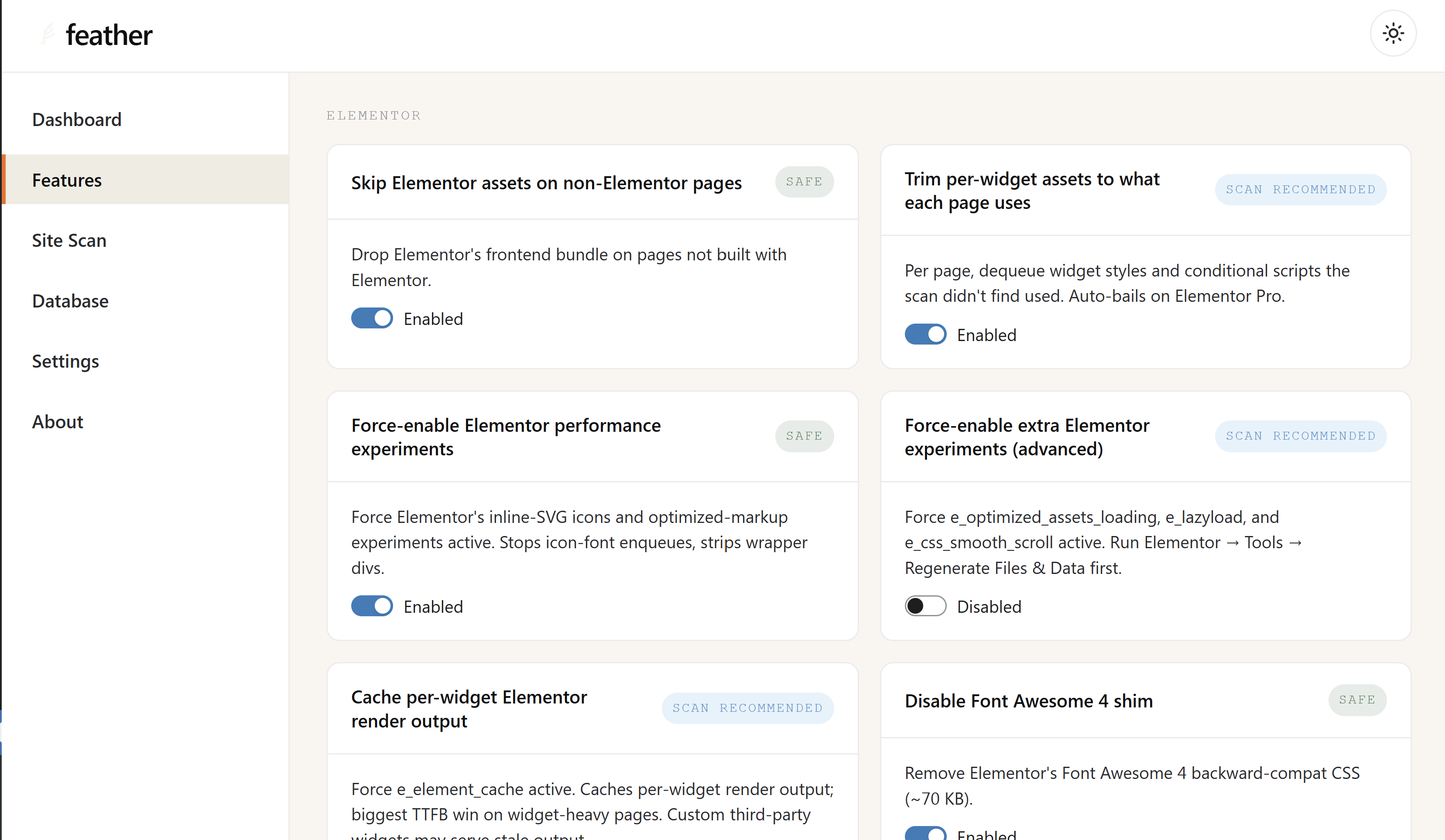Click SCAN RECOMMENDED badge on Cache per-widget card
Viewport: 1445px width, 840px height.
coord(748,708)
